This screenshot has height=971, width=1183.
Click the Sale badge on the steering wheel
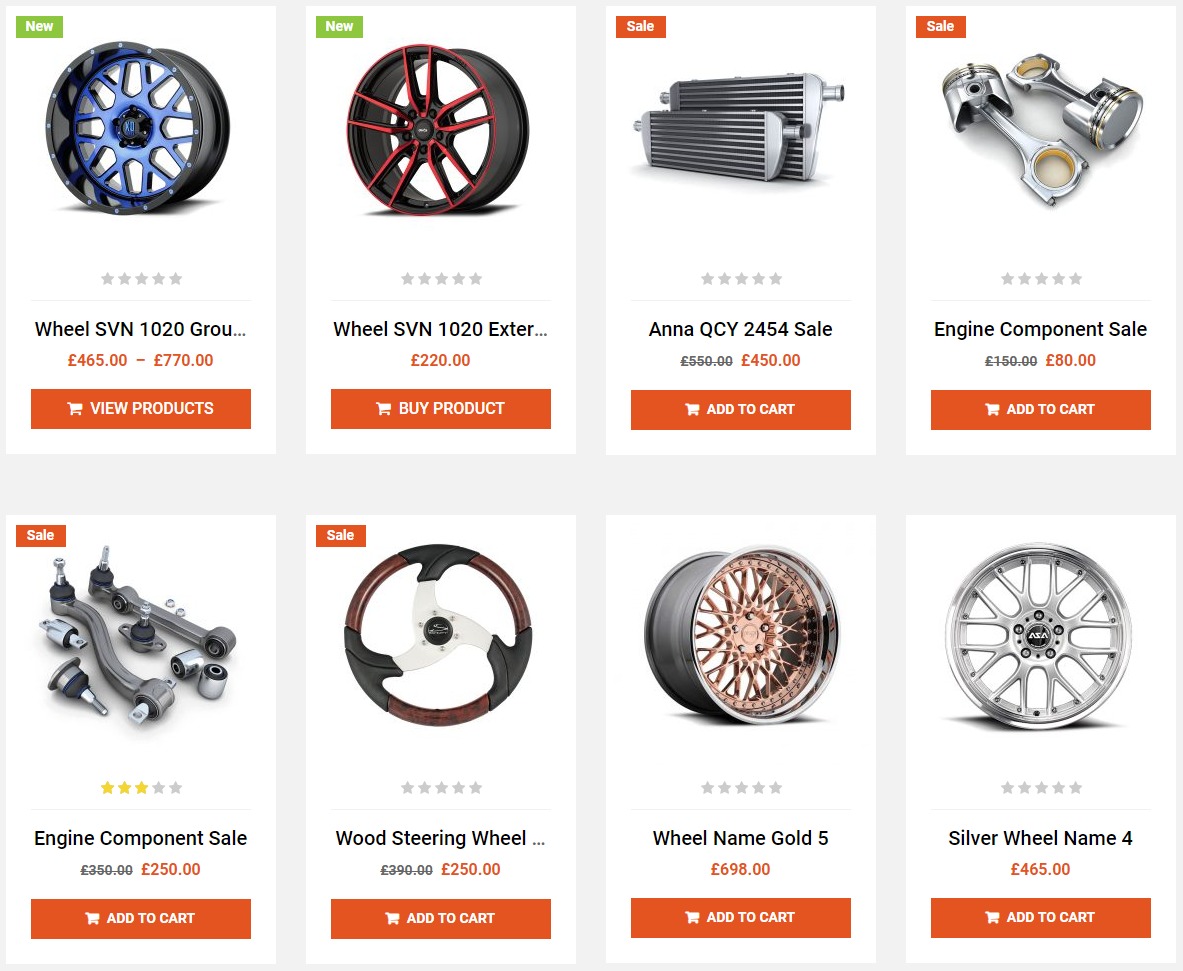[x=340, y=536]
